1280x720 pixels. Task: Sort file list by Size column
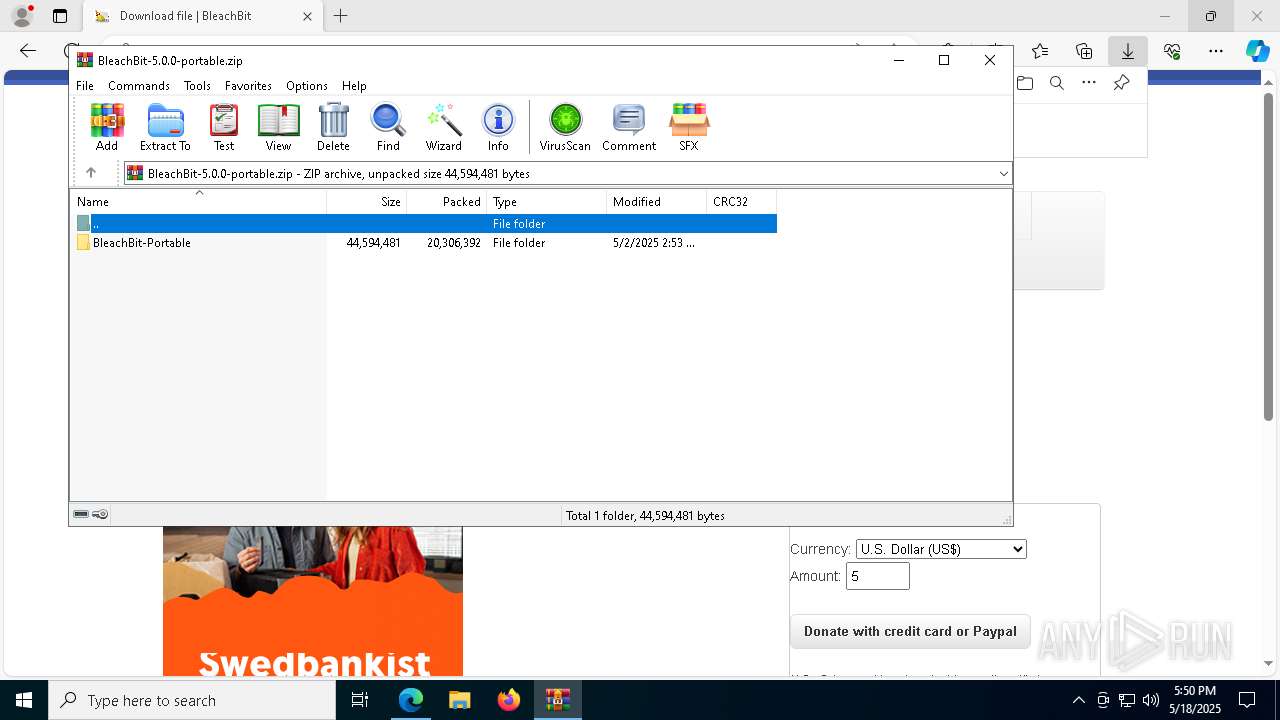366,201
